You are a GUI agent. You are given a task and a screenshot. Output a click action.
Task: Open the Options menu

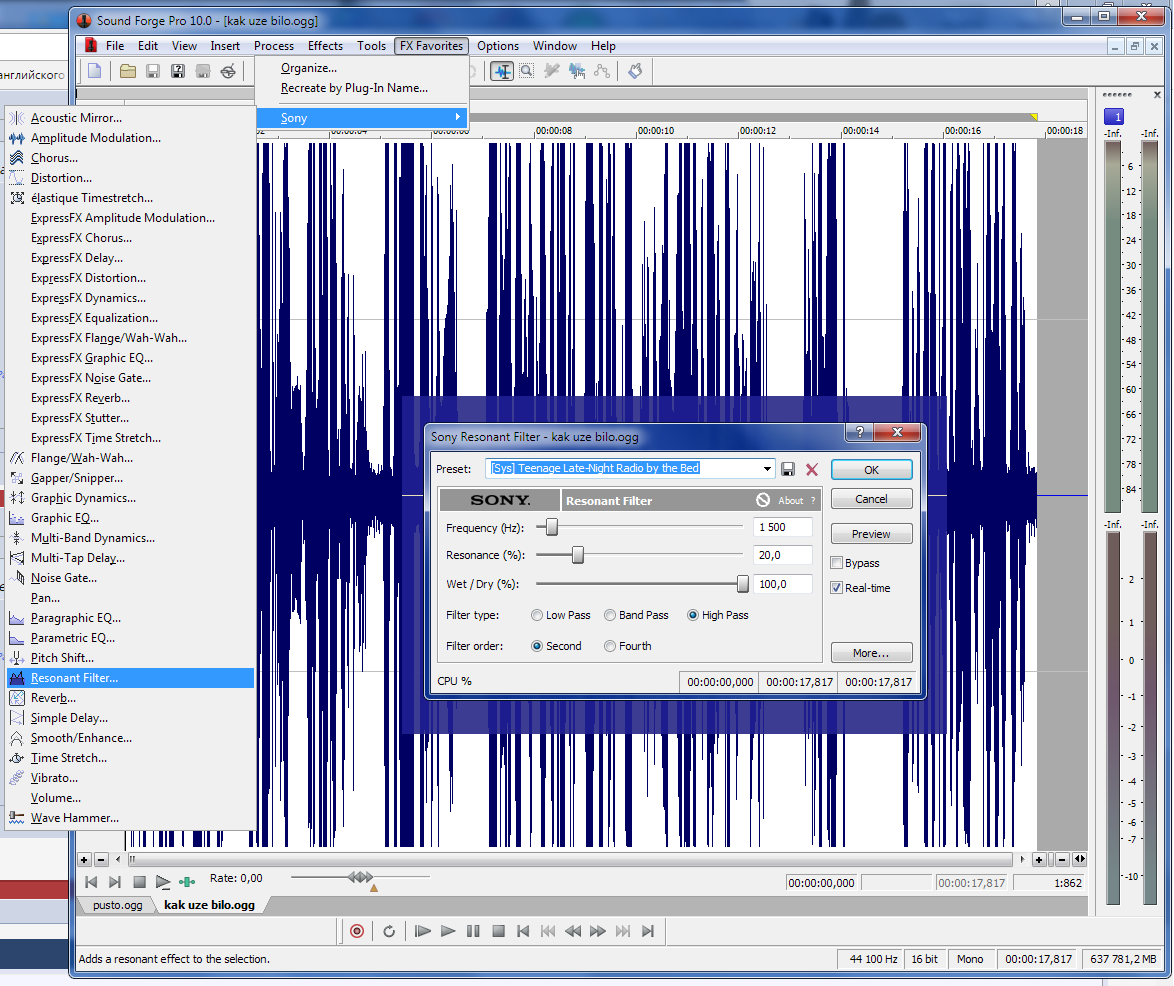(x=498, y=46)
